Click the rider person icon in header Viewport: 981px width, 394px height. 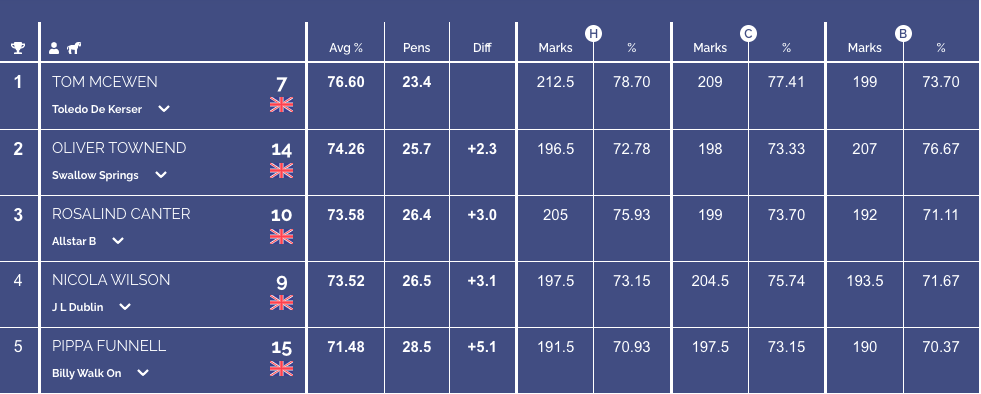pyautogui.click(x=54, y=48)
